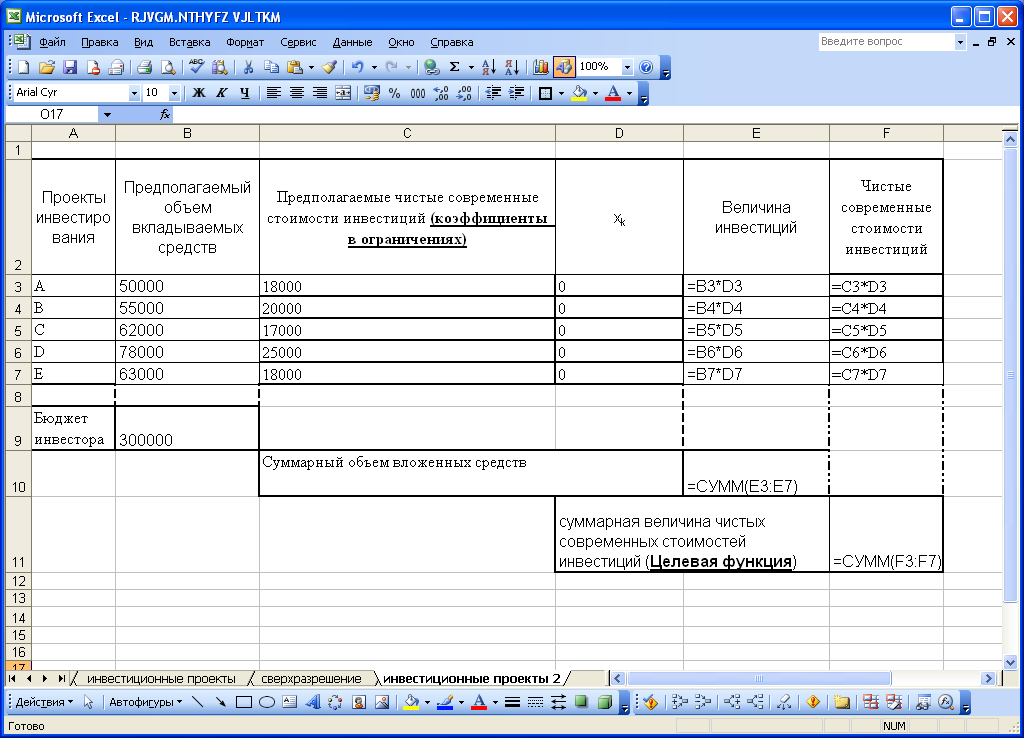Decrease decimal places
Screen dimensions: 1024x738
pyautogui.click(x=464, y=93)
